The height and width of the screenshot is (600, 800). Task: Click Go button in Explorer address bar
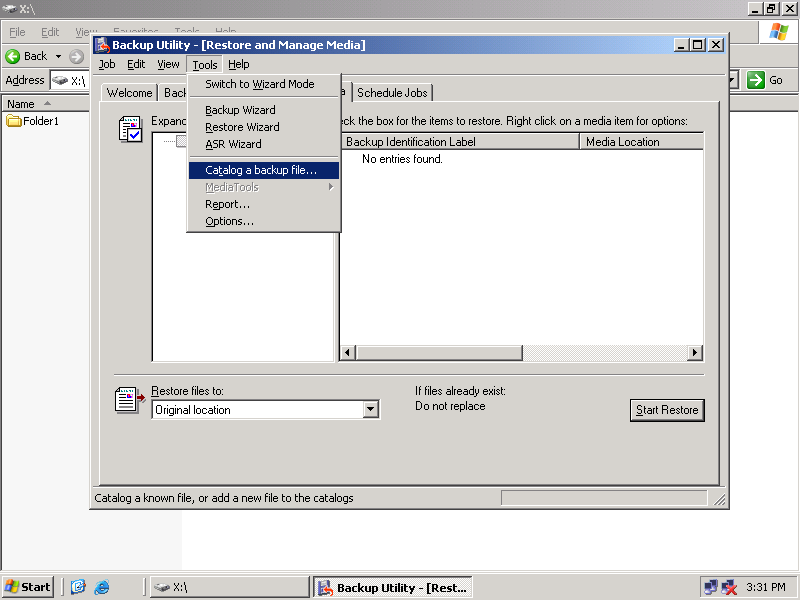pyautogui.click(x=764, y=80)
